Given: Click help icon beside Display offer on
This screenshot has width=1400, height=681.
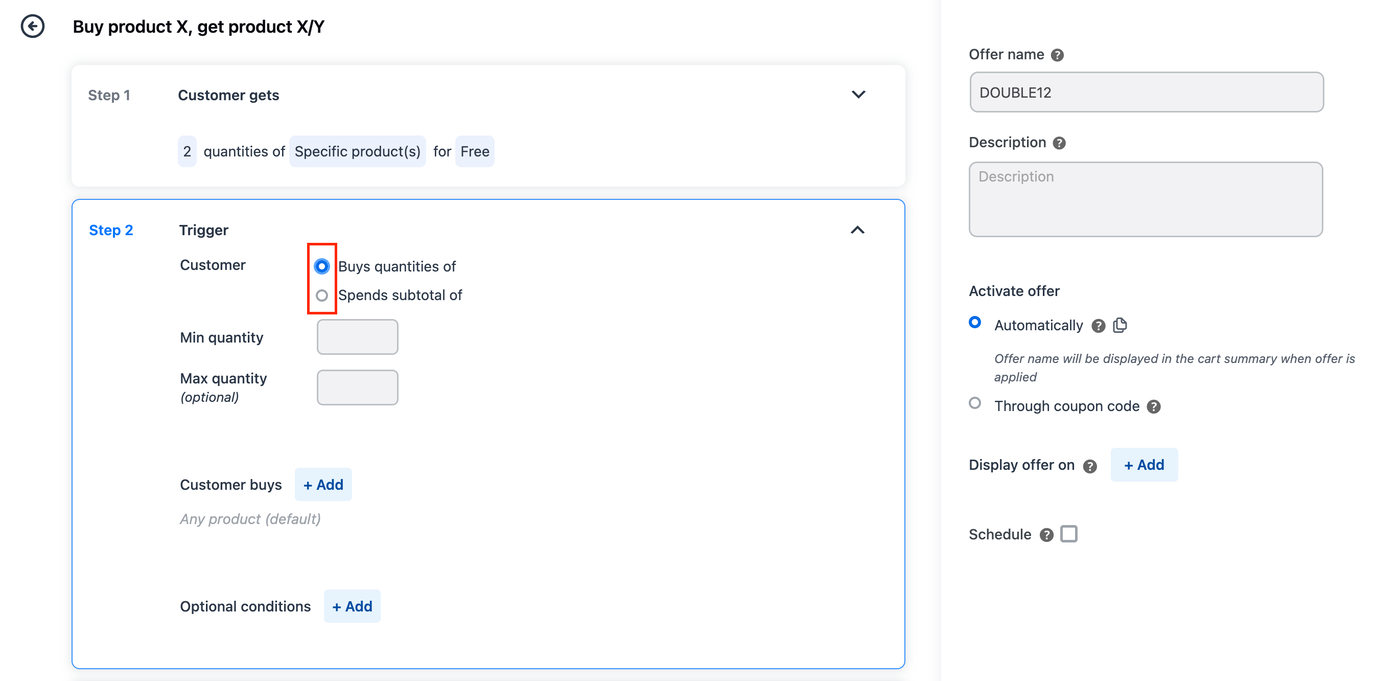Looking at the screenshot, I should pyautogui.click(x=1090, y=466).
